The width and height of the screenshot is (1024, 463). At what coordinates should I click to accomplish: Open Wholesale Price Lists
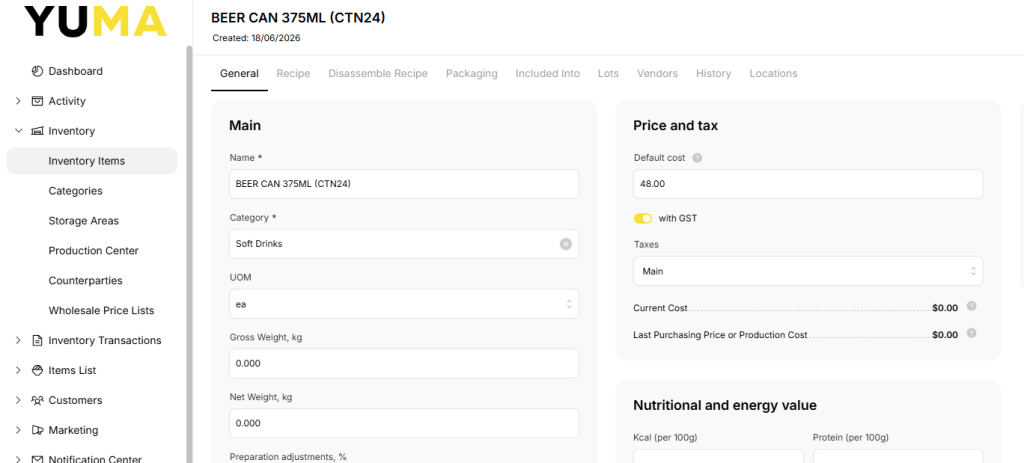(x=101, y=311)
